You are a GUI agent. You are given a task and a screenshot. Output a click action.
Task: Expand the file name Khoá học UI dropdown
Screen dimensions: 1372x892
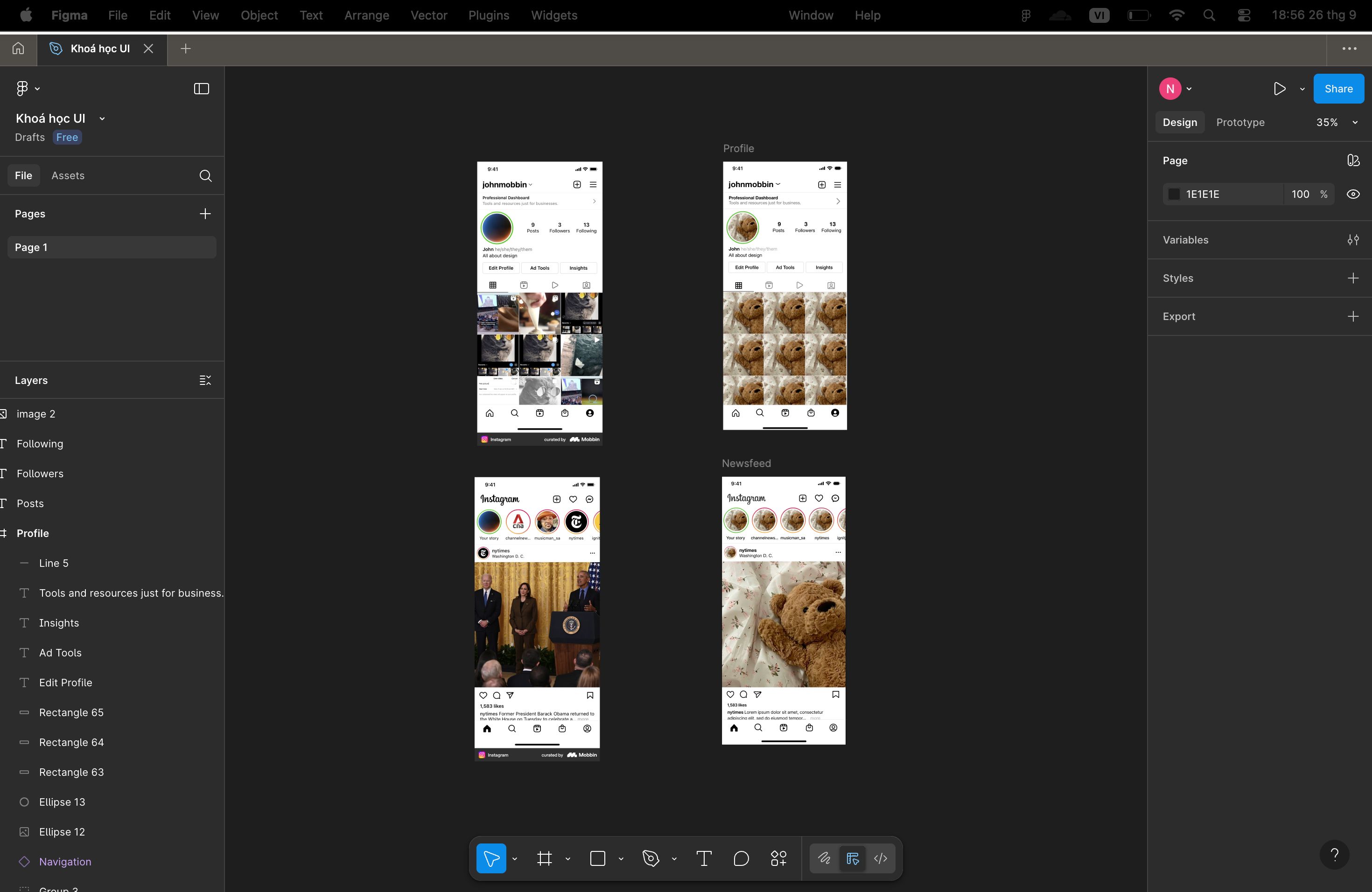tap(102, 118)
